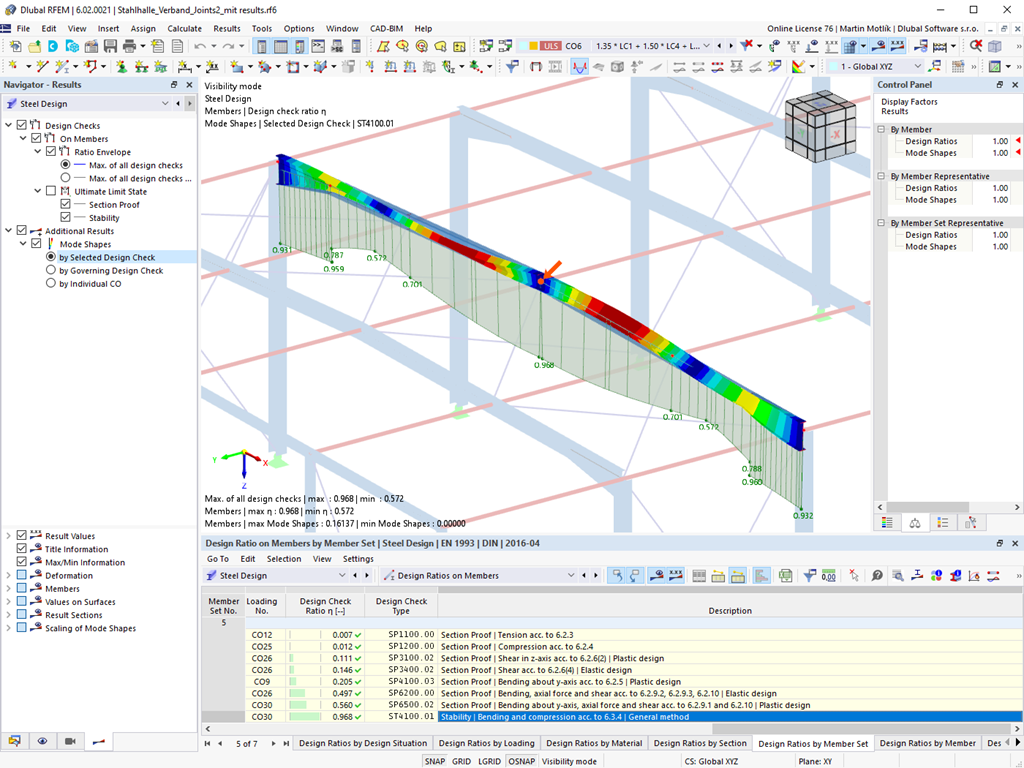The image size is (1024, 768).
Task: Click the Print icon in the toolbar
Action: [128, 45]
